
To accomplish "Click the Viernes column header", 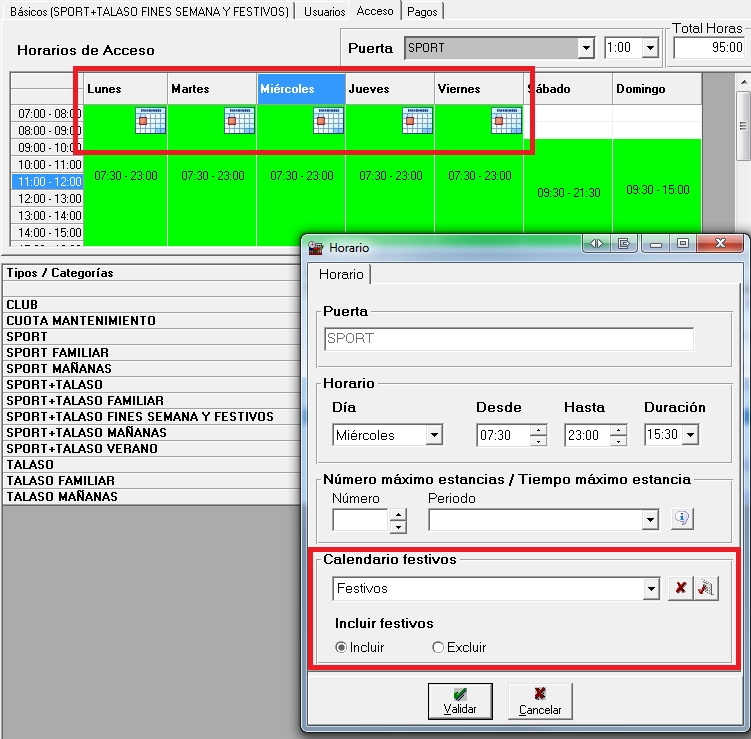I will tap(479, 89).
